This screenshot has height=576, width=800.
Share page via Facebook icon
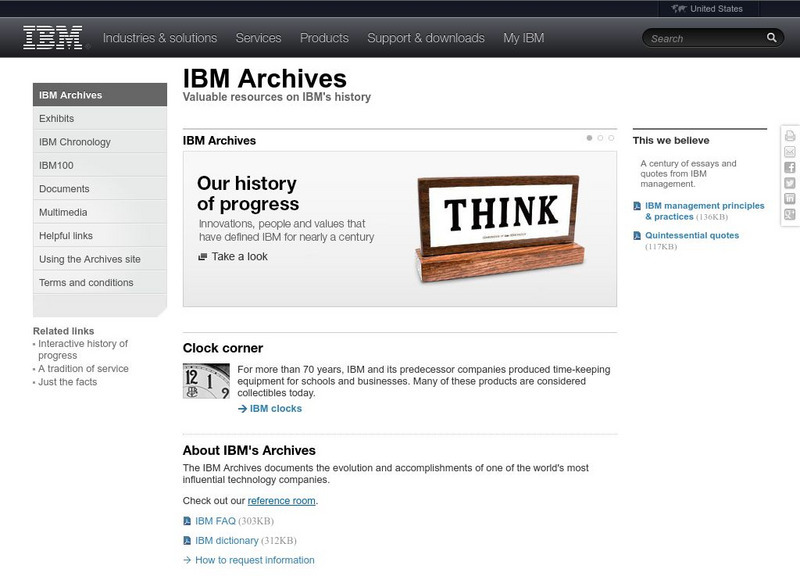coord(790,167)
